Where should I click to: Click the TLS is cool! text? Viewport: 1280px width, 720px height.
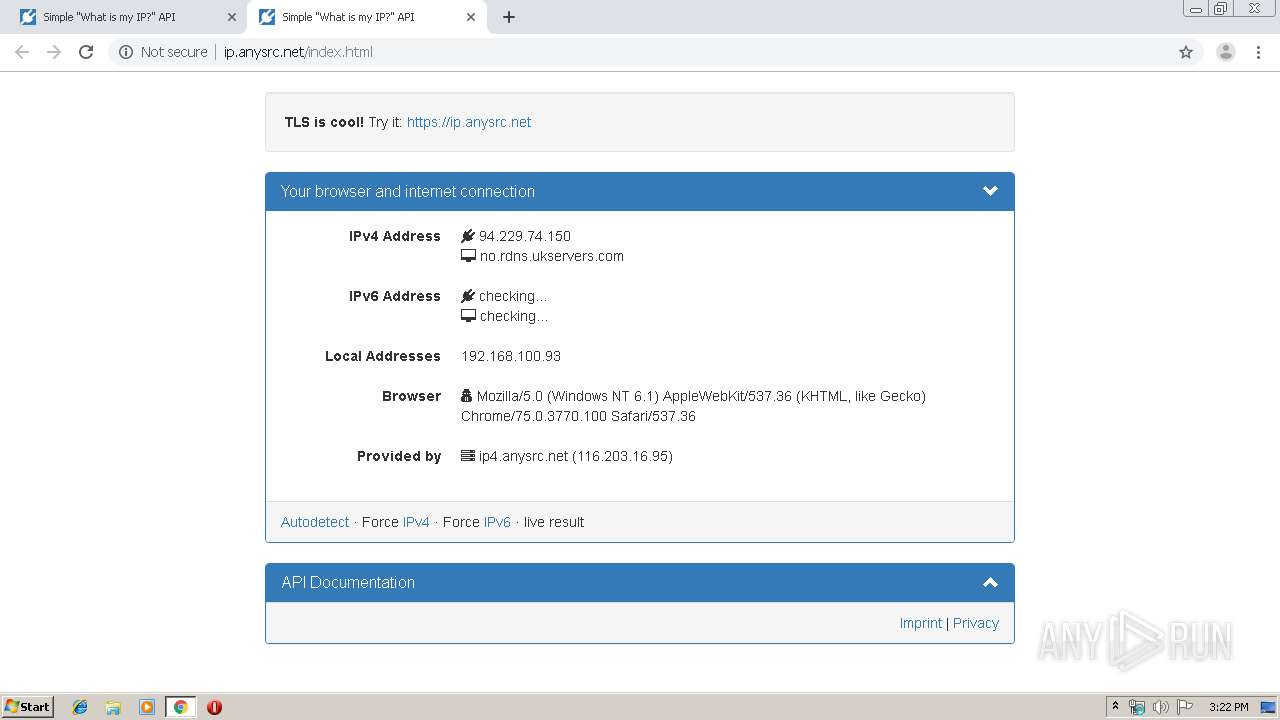click(x=324, y=122)
